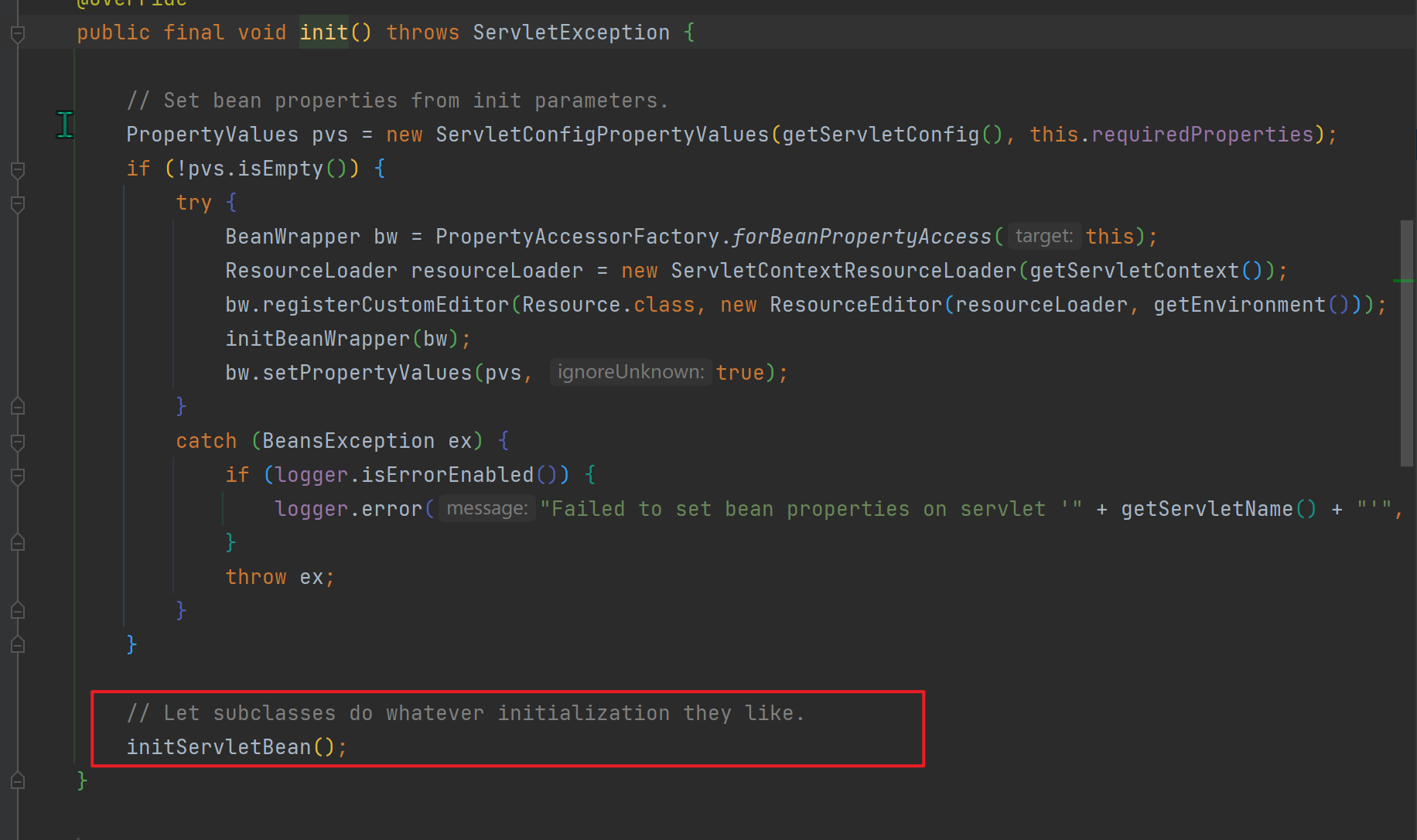Click the 'ignoreUnknown:' parameter hint

click(630, 372)
